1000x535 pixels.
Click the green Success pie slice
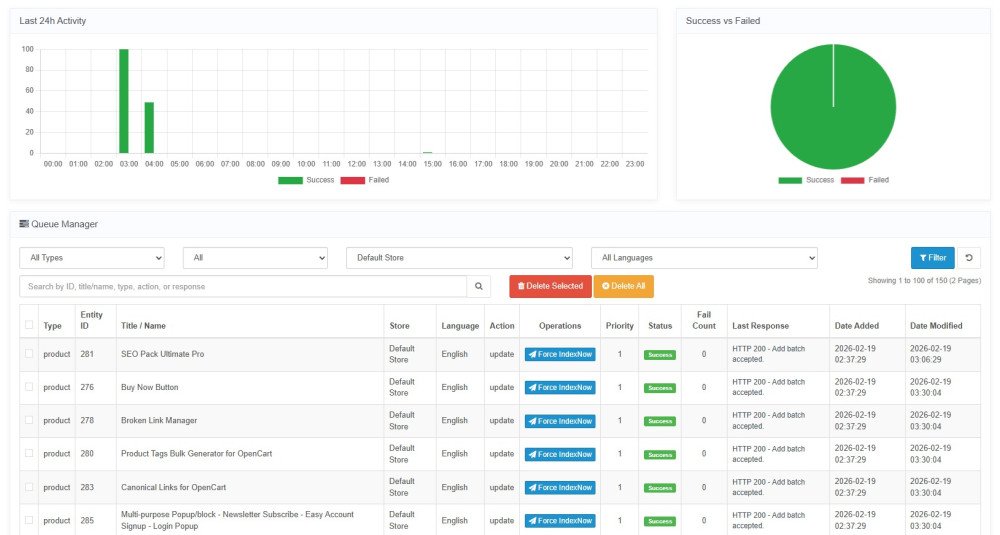tap(833, 106)
